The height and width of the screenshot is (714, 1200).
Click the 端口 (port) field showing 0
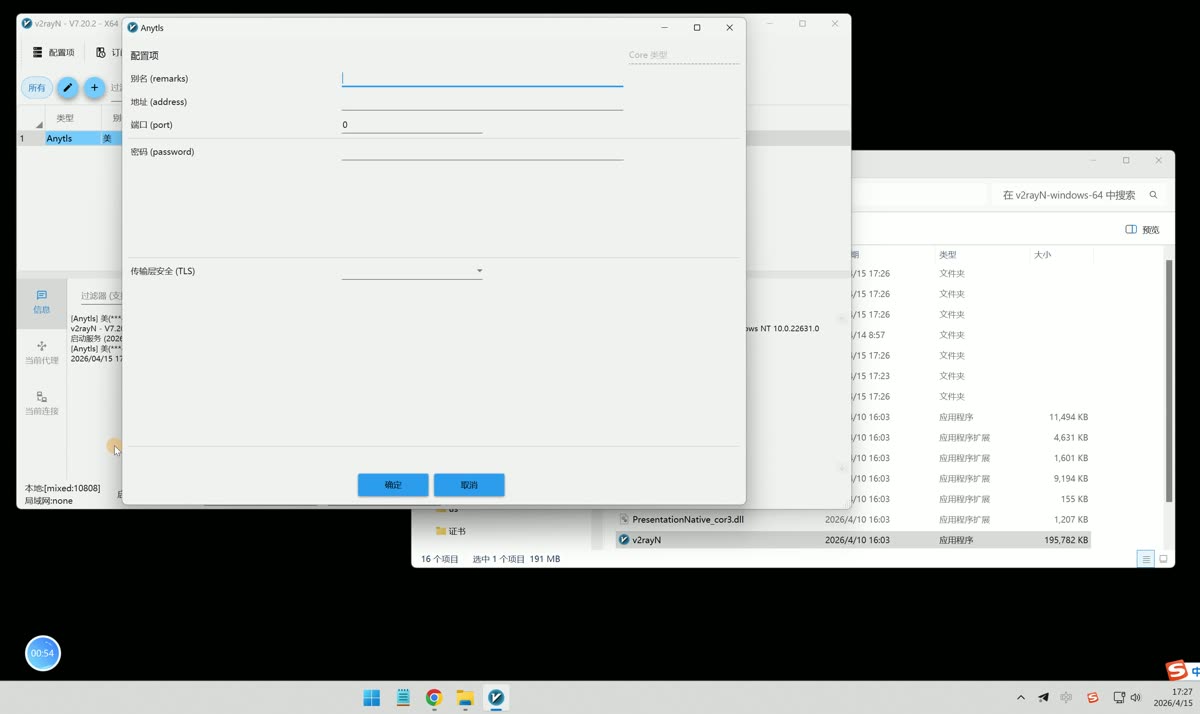(412, 125)
